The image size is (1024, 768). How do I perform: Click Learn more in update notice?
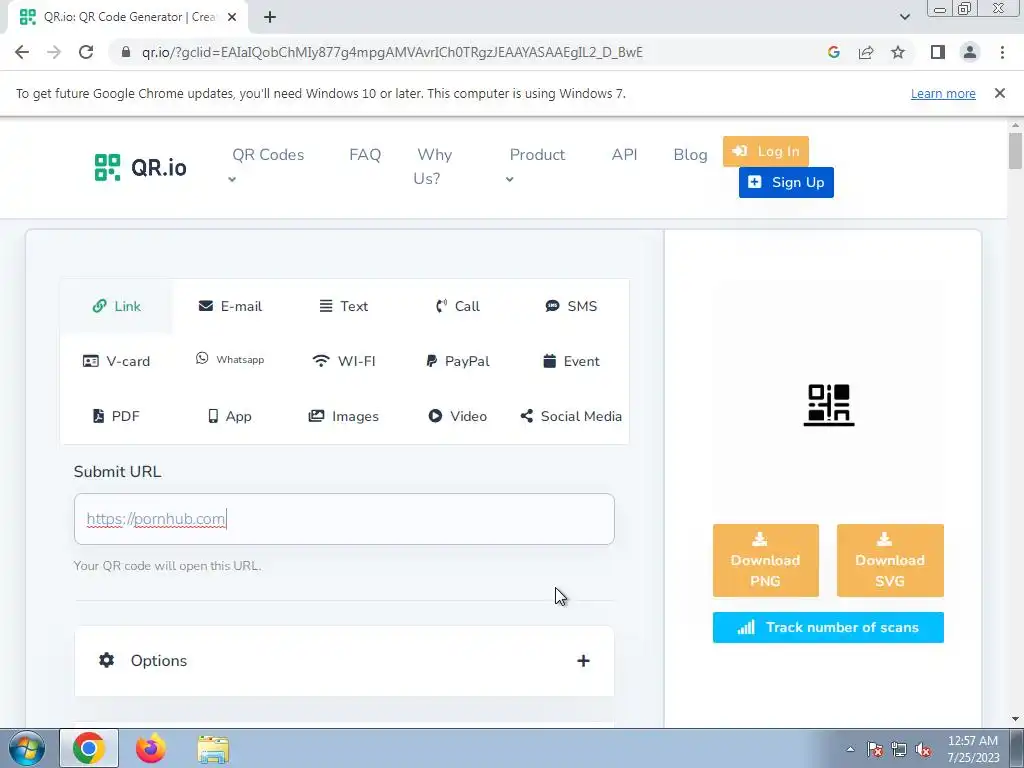943,93
